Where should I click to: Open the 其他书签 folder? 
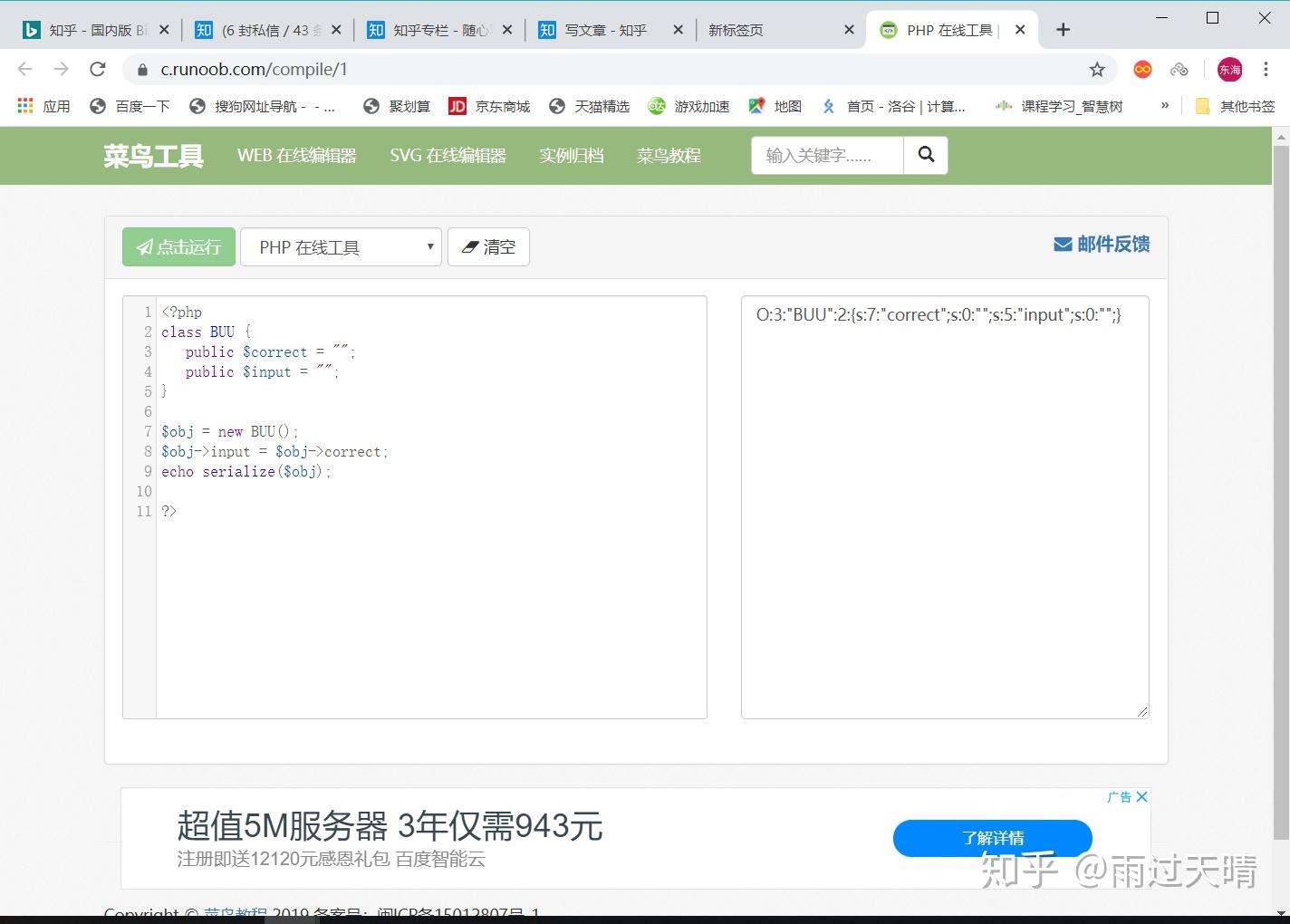[x=1235, y=106]
